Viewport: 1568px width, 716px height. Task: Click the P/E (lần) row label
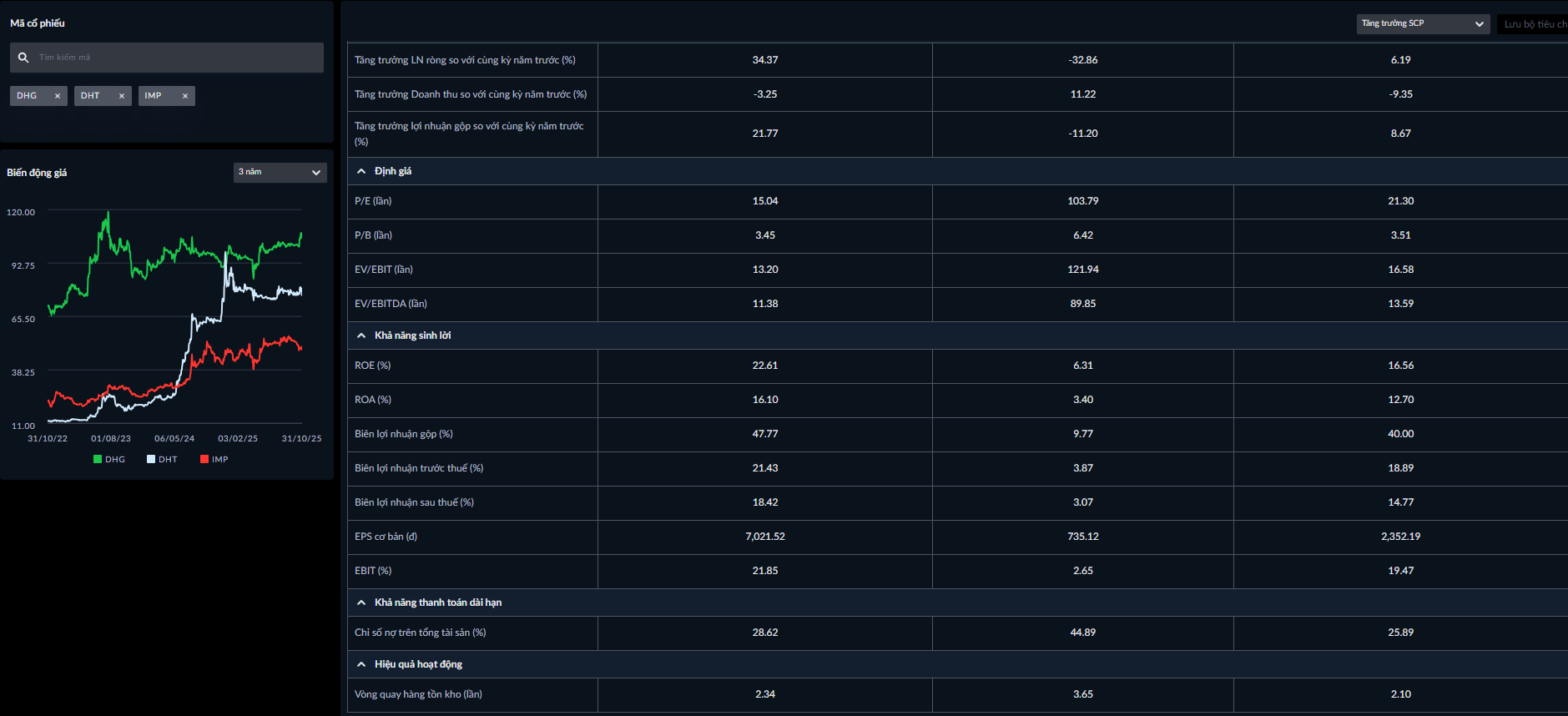tap(373, 201)
